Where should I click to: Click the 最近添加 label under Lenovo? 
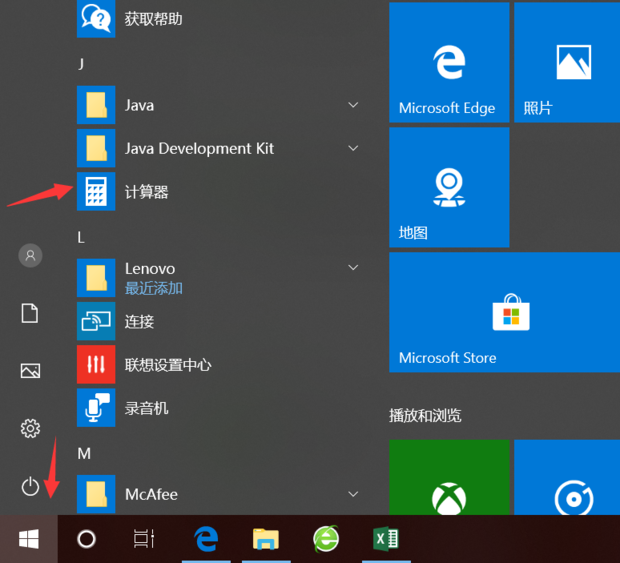[x=153, y=288]
